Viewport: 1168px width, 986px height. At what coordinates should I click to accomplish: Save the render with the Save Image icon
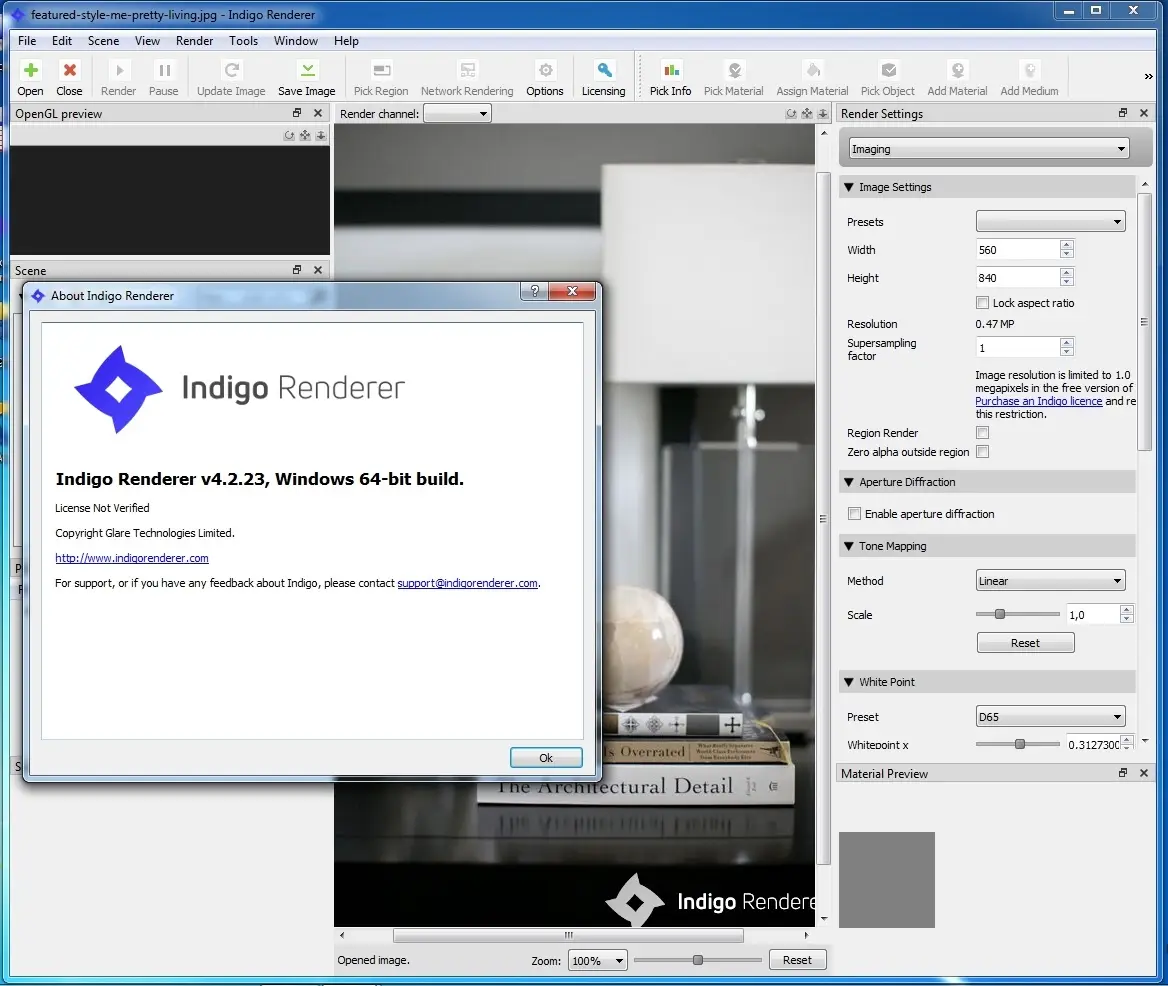307,78
